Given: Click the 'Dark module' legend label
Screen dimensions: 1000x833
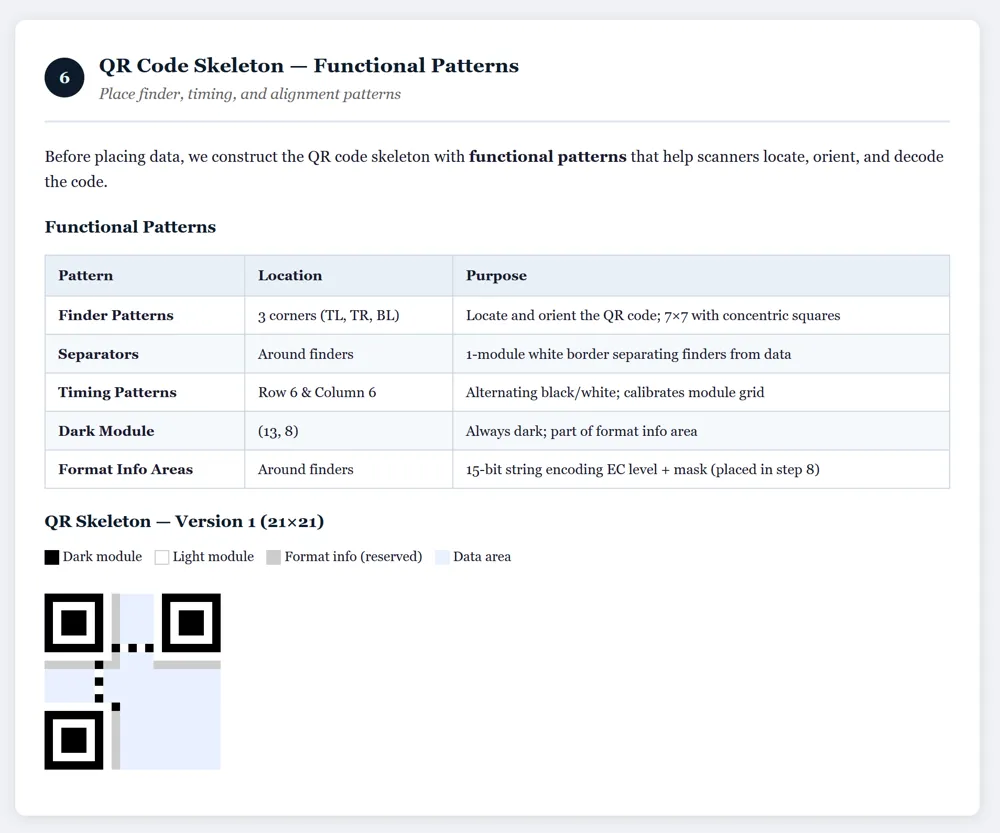Looking at the screenshot, I should tap(102, 557).
